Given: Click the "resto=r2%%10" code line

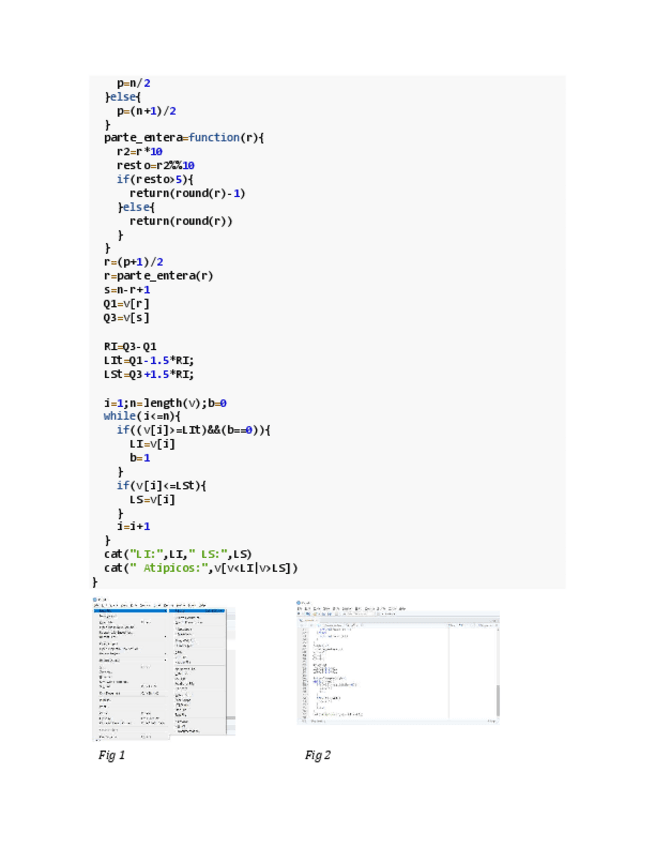Looking at the screenshot, I should (155, 165).
